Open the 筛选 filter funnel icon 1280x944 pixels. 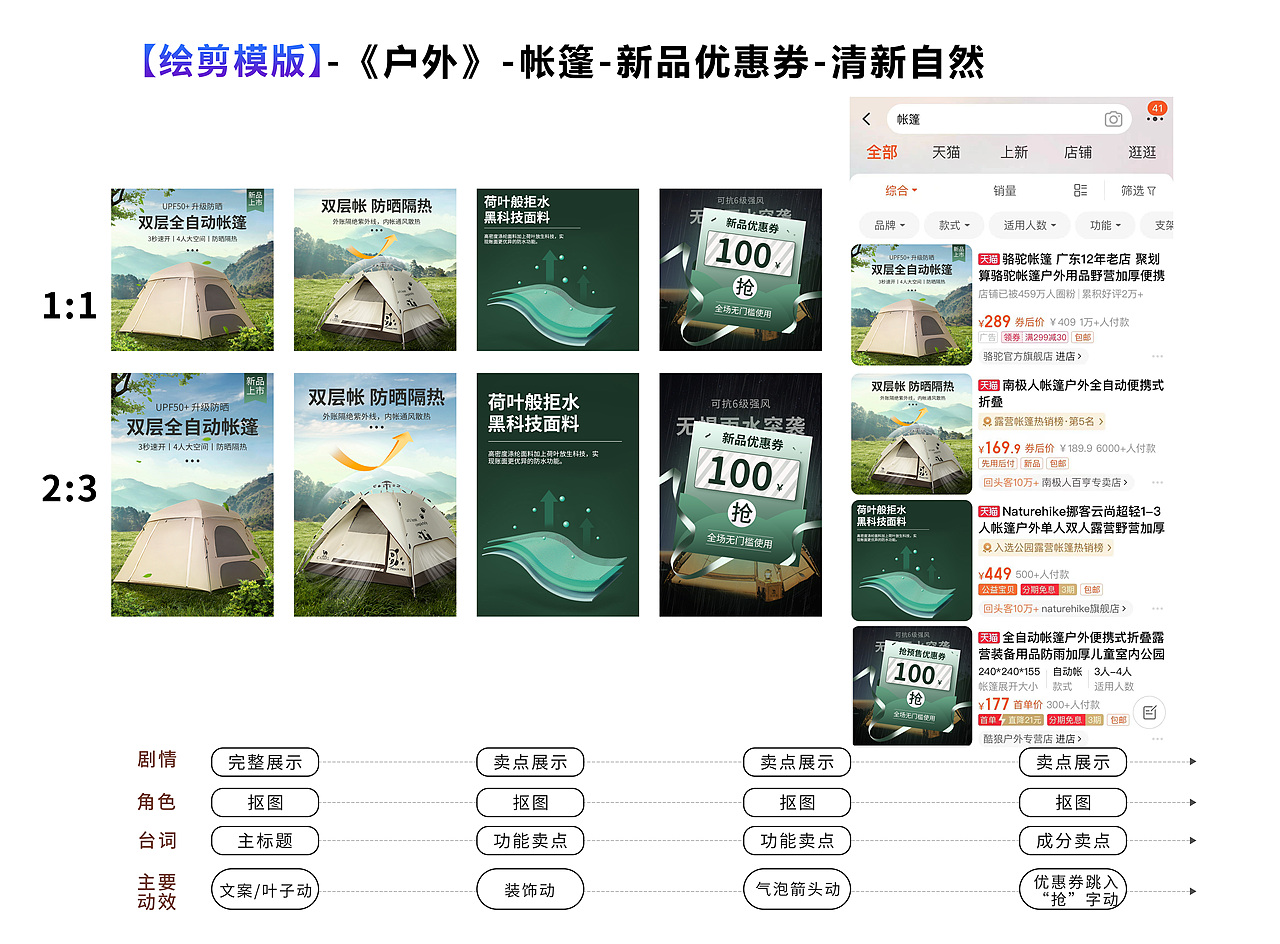pos(1137,191)
